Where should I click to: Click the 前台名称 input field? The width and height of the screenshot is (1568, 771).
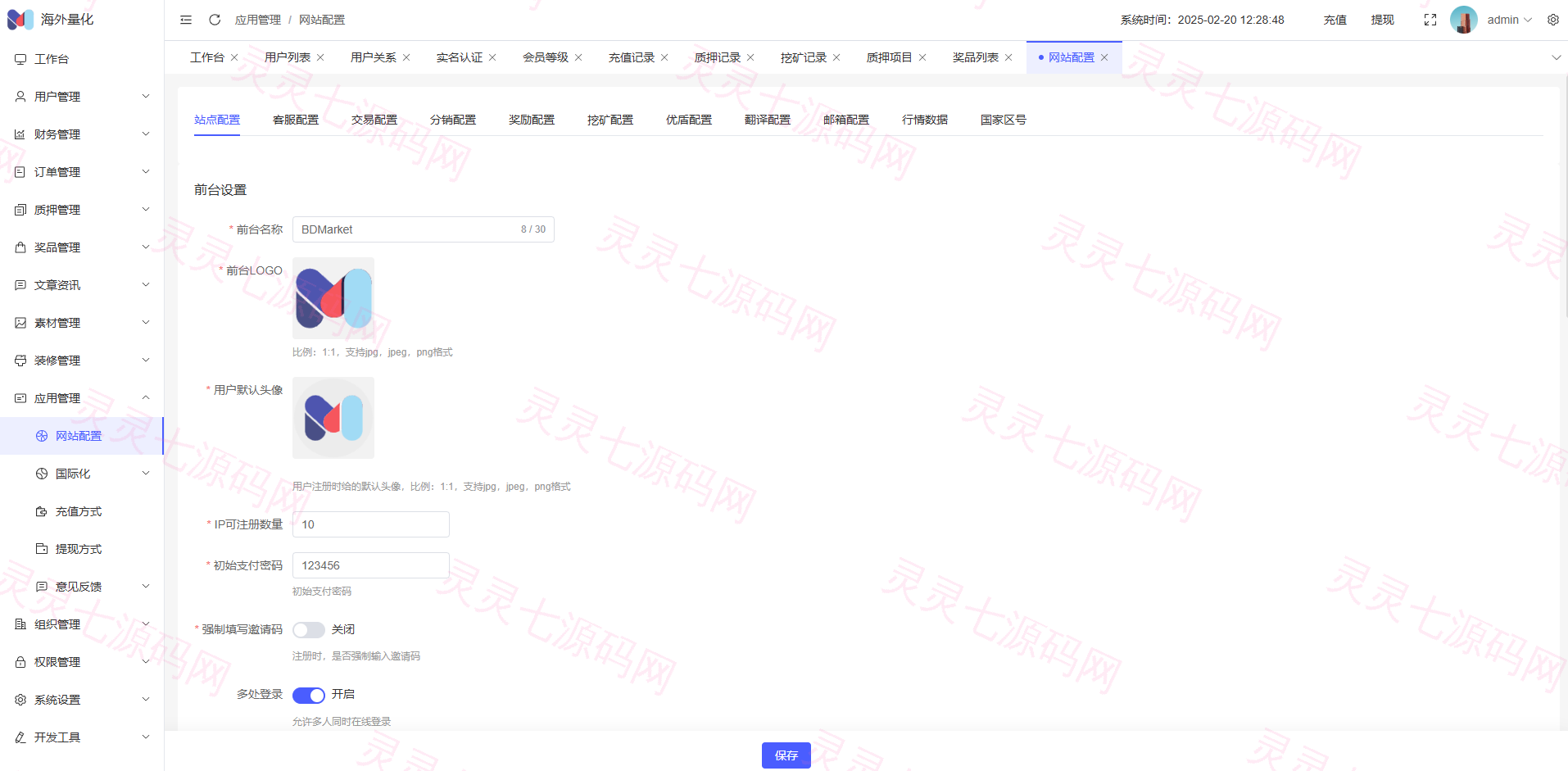click(424, 229)
